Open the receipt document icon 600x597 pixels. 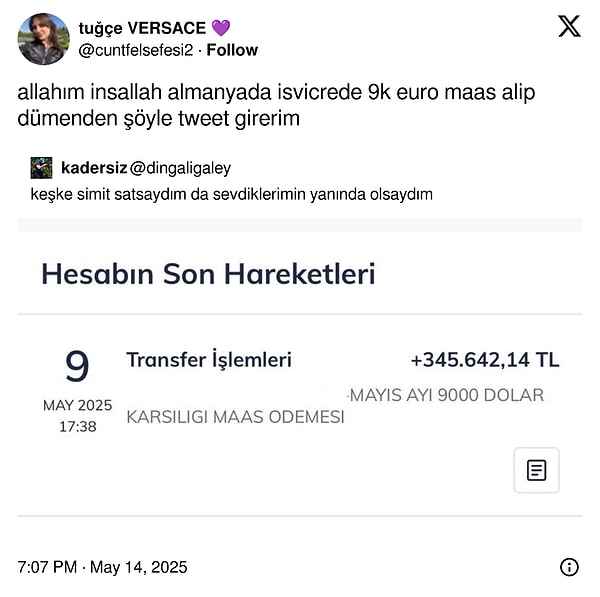(x=536, y=470)
